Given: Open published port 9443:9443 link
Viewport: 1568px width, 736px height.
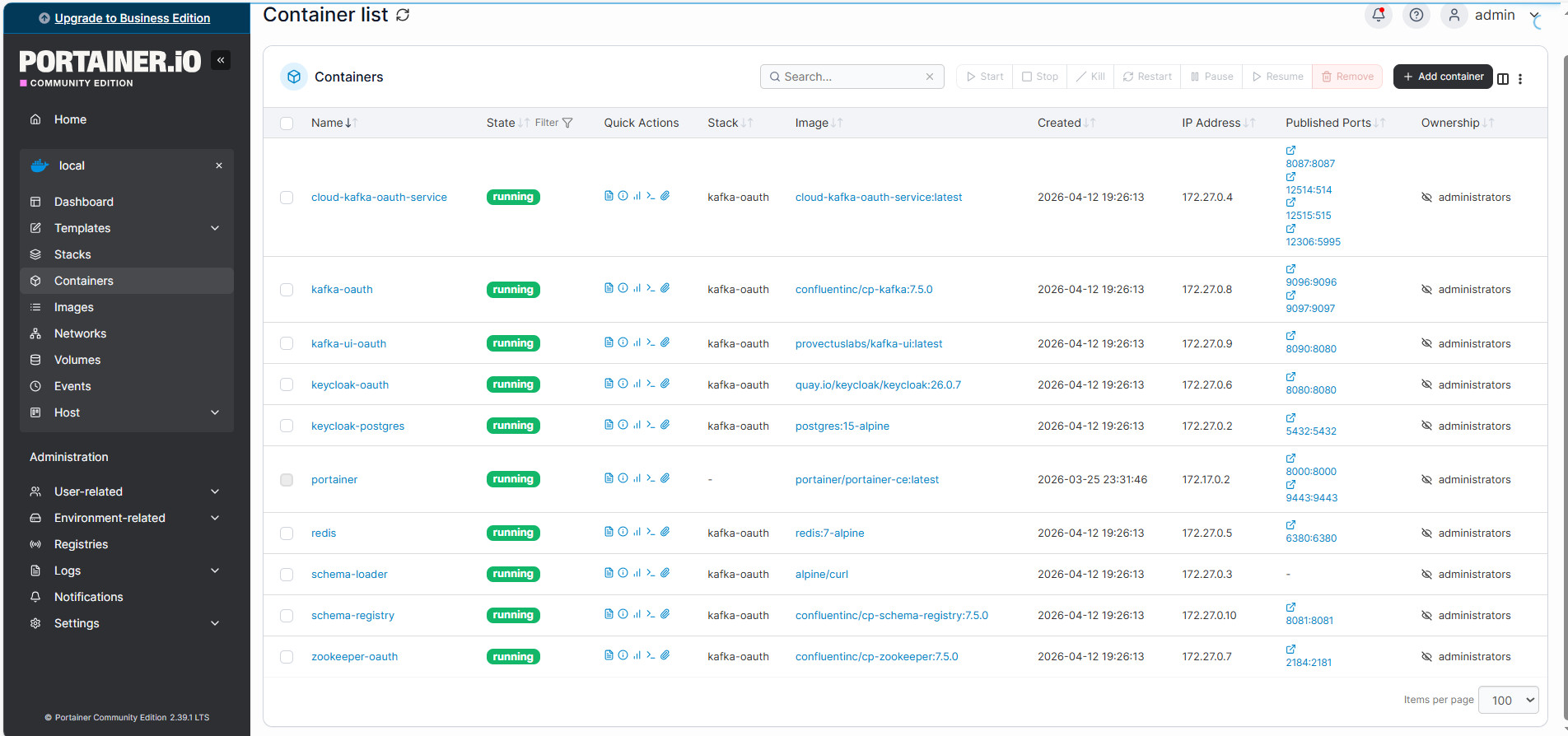Looking at the screenshot, I should click(x=1311, y=497).
